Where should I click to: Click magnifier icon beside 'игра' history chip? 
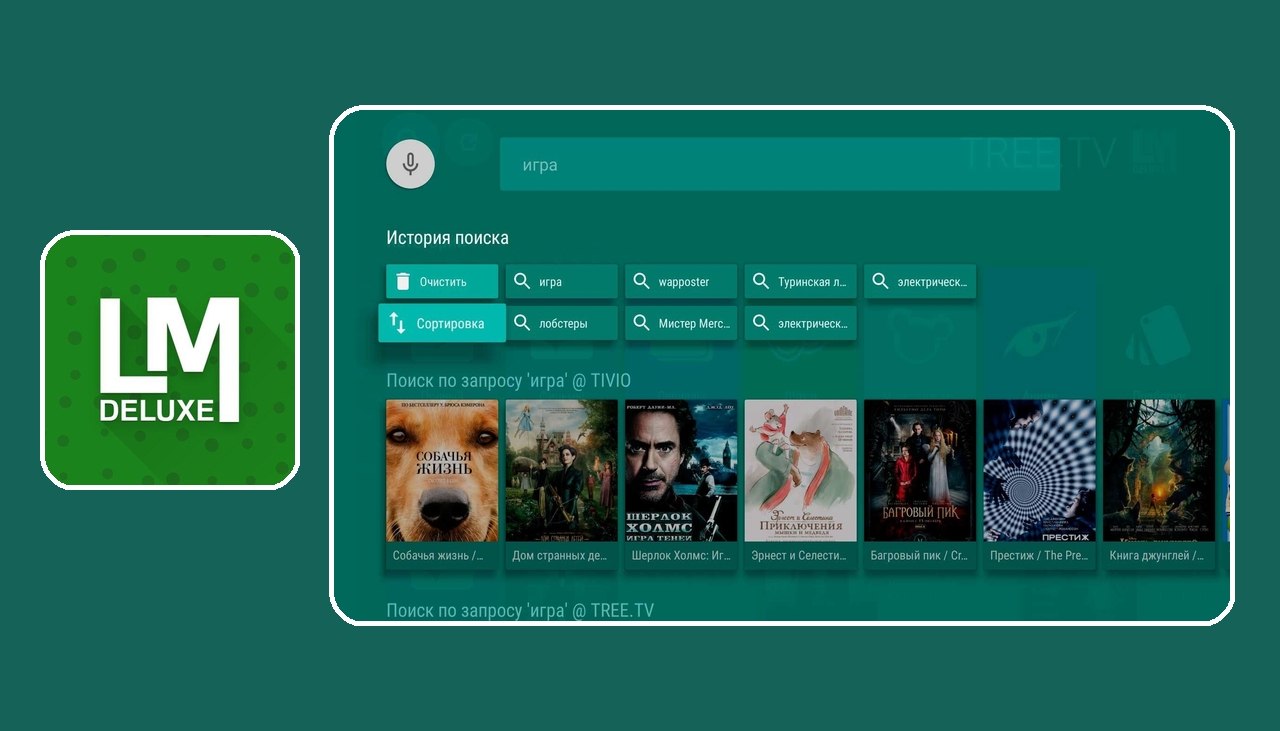pyautogui.click(x=522, y=282)
